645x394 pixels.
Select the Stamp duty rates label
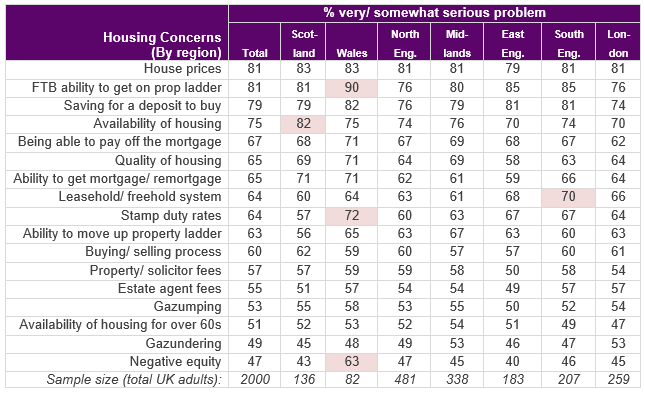(x=171, y=216)
